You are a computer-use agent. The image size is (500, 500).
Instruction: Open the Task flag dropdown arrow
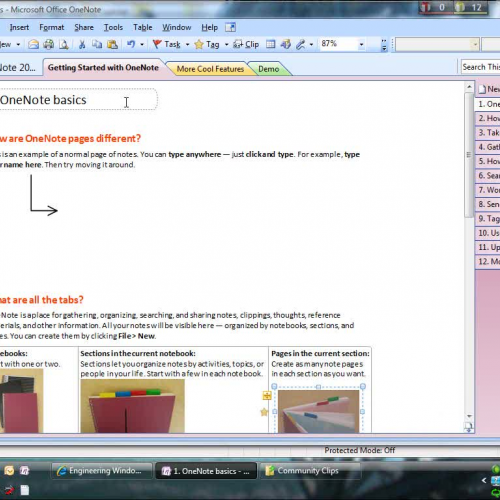187,44
